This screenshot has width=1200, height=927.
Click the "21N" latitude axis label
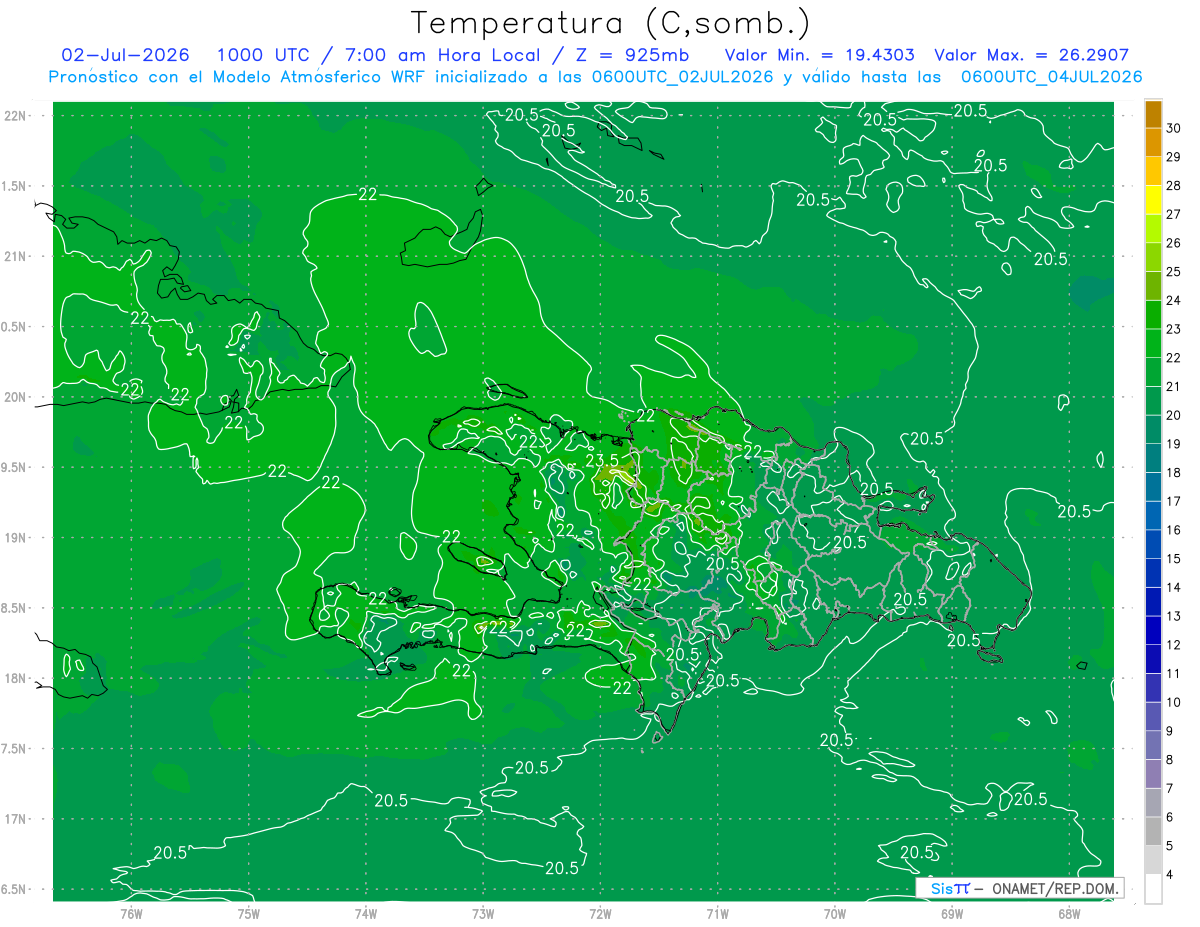[15, 256]
